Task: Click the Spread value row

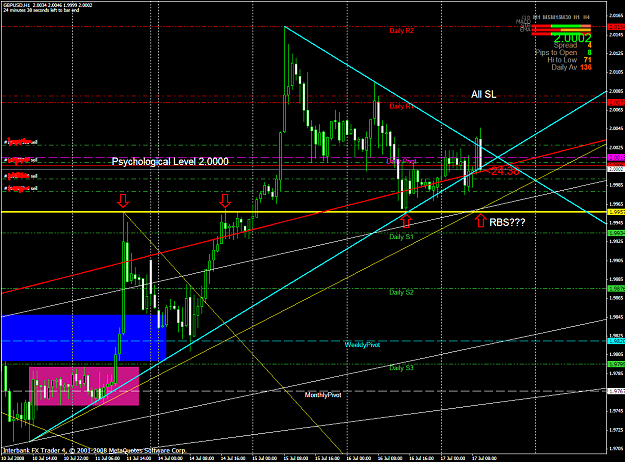Action: [572, 45]
